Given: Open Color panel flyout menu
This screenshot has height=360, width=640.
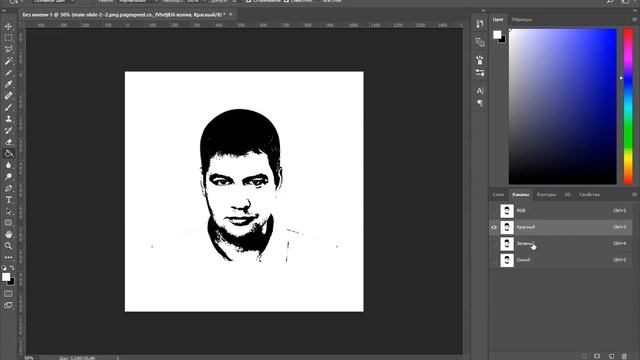Looking at the screenshot, I should pos(634,19).
